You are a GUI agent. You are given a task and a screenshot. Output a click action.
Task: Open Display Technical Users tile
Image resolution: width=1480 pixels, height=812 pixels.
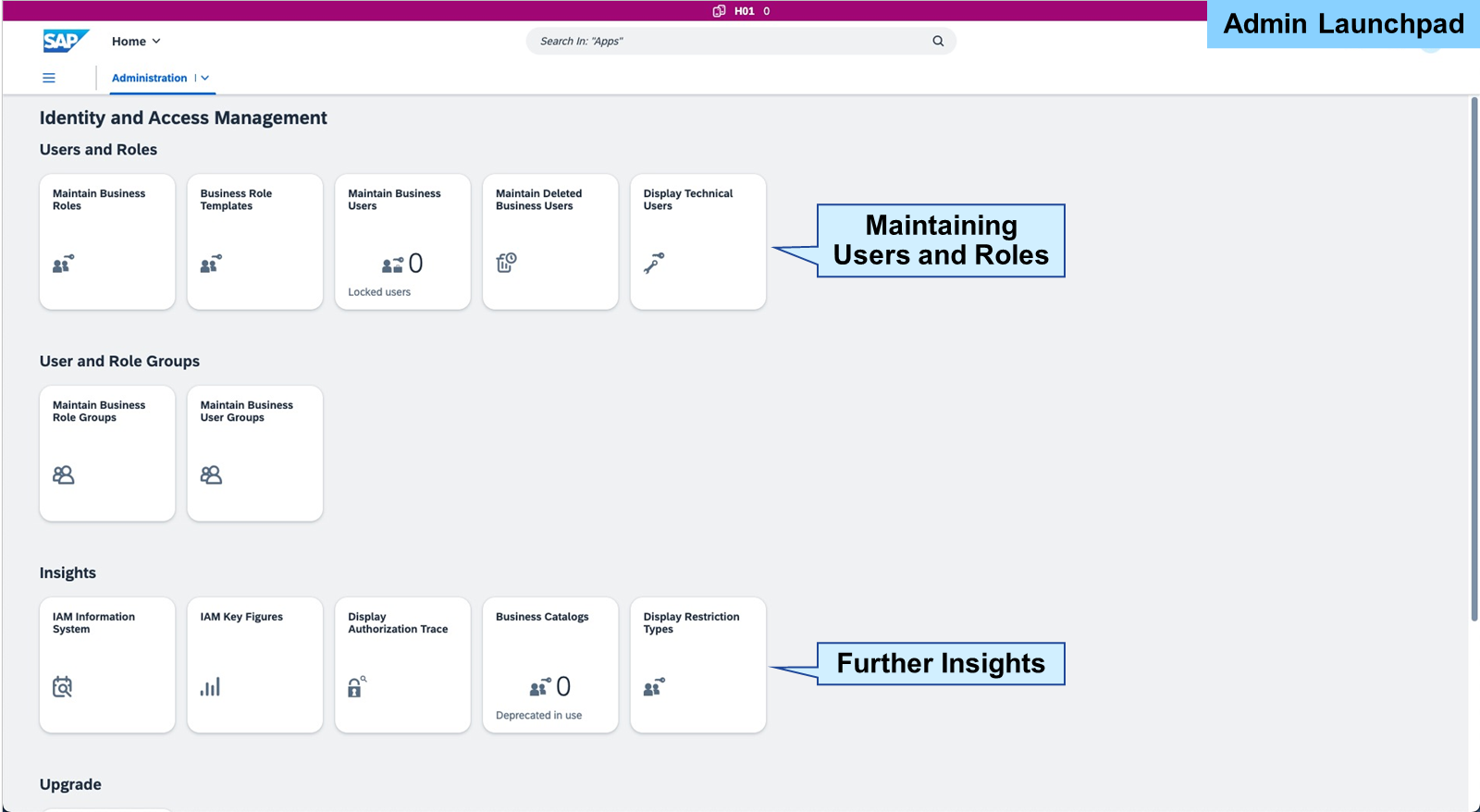698,241
